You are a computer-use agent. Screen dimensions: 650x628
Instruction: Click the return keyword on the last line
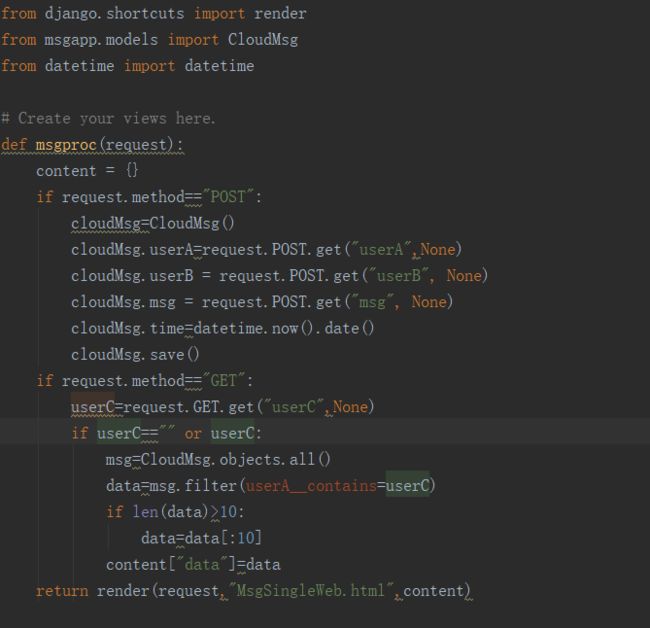62,591
